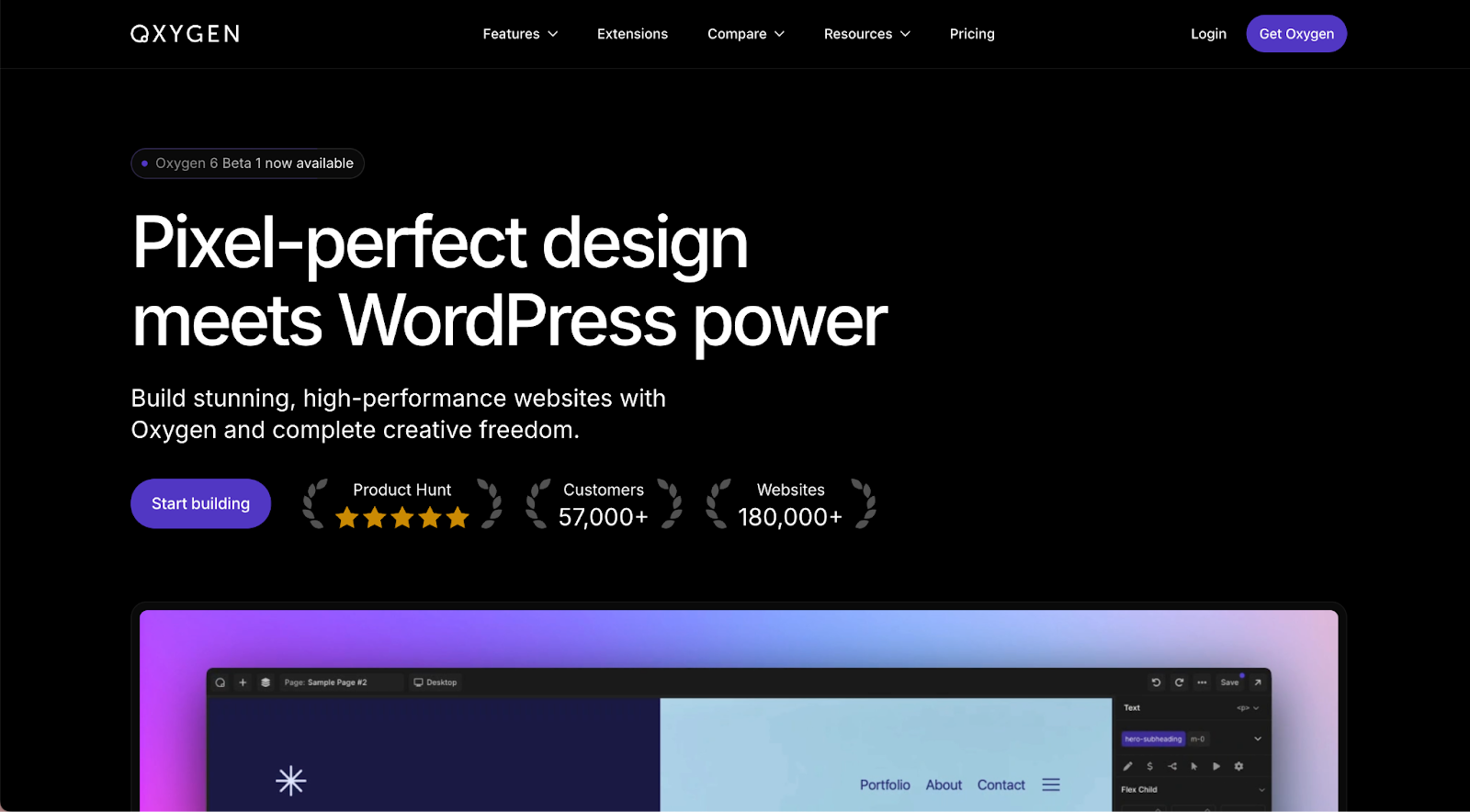Expand the Compare dropdown menu

[x=745, y=34]
